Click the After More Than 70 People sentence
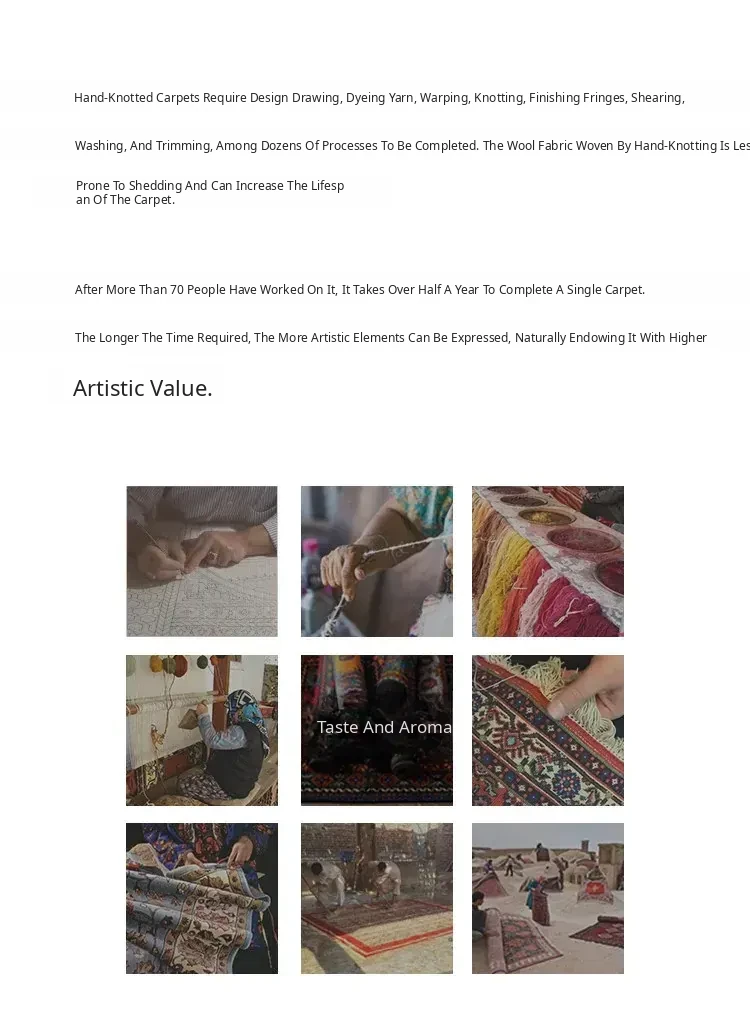The image size is (750, 1011). tap(360, 290)
